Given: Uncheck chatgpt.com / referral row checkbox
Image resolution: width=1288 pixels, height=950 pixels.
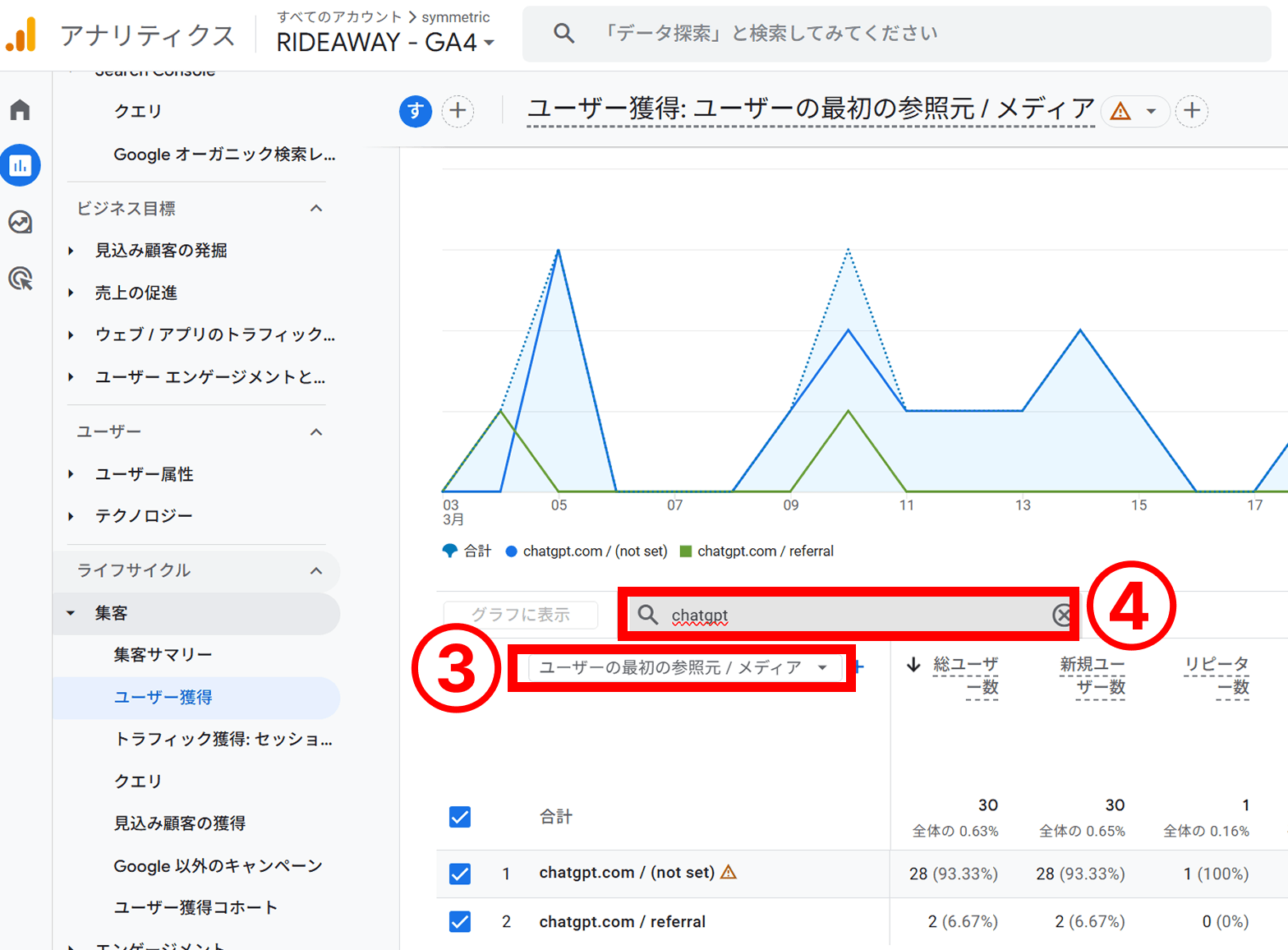Looking at the screenshot, I should [460, 922].
